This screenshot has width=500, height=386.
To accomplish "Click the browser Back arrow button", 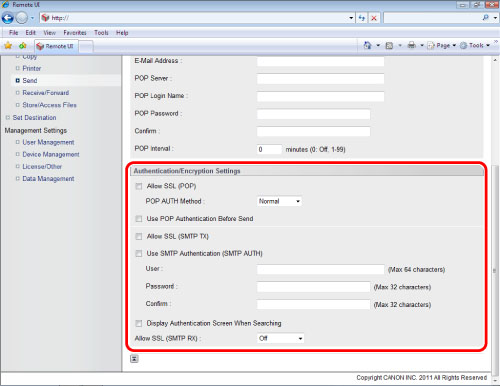I will click(8, 18).
